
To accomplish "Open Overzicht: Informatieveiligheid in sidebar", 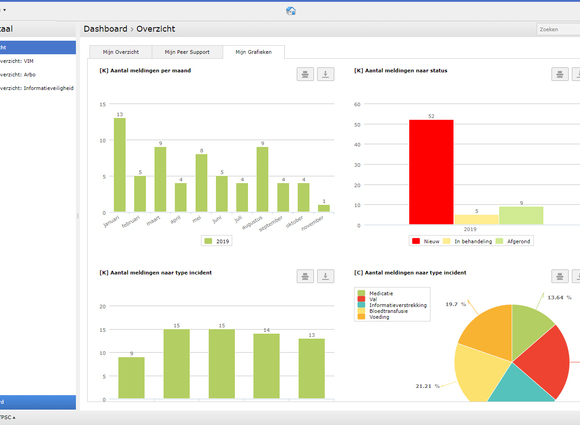I will coord(38,88).
